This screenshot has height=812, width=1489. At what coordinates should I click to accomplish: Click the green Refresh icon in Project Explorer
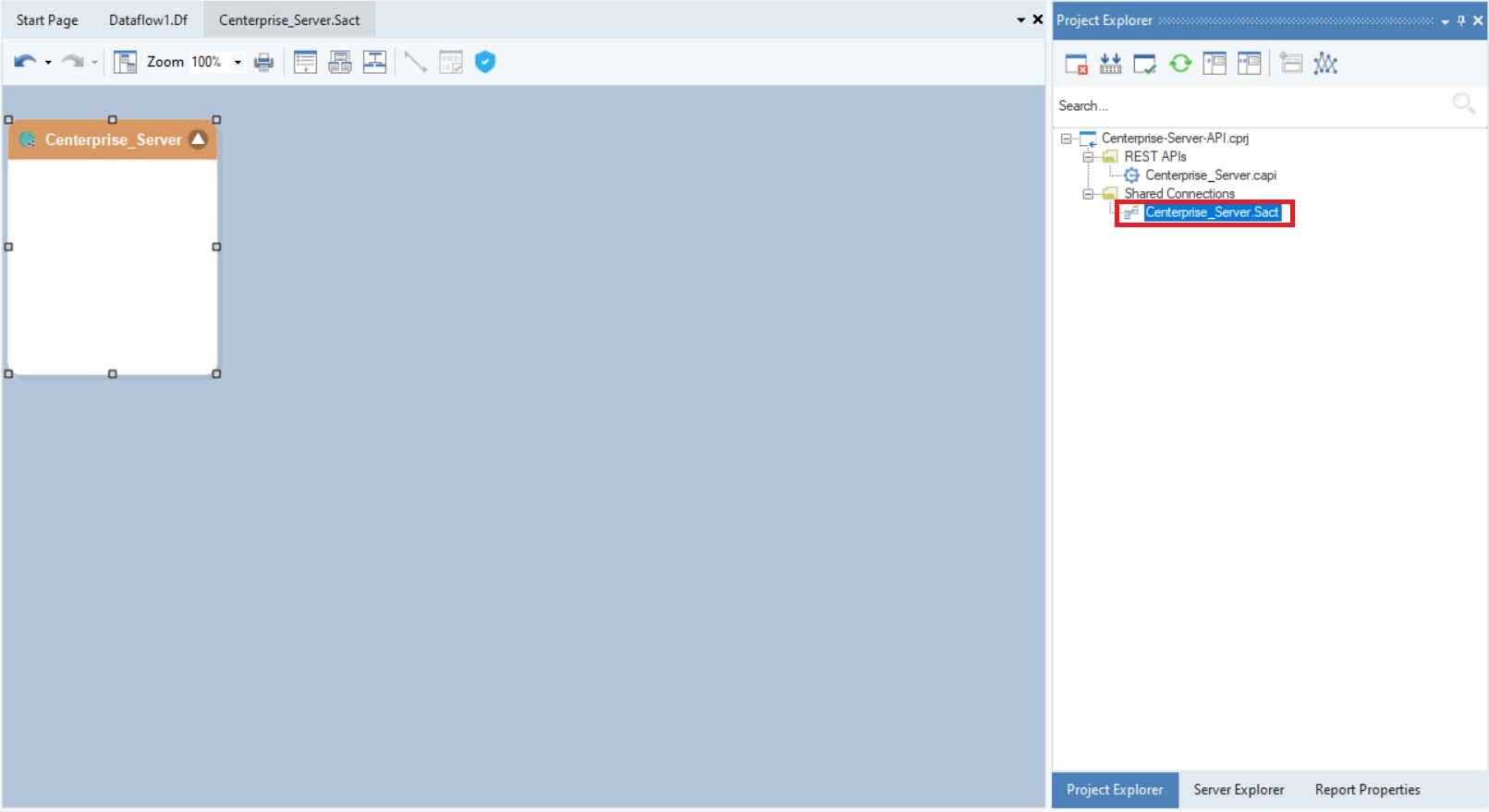[1180, 64]
